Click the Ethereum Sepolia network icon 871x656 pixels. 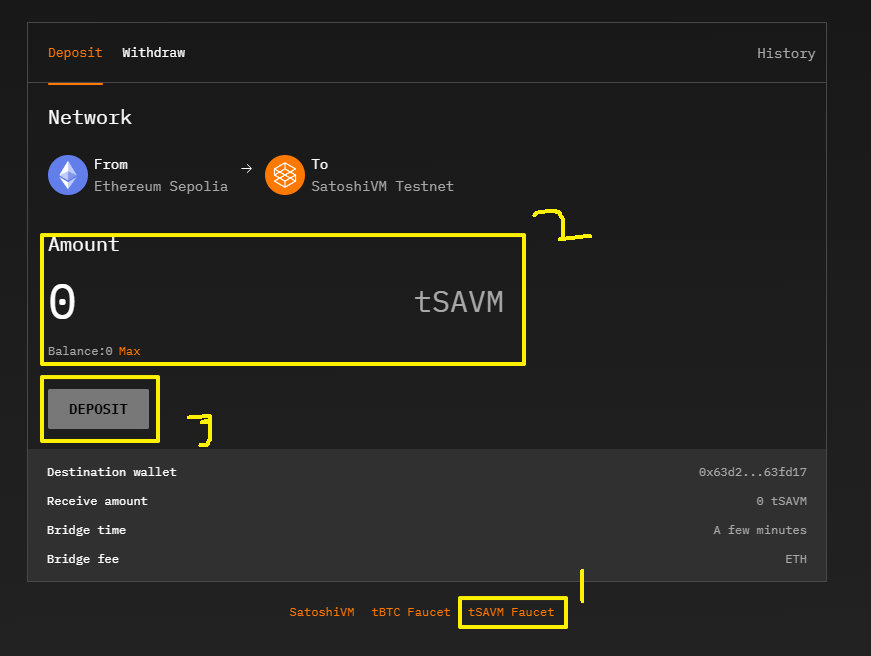point(68,175)
